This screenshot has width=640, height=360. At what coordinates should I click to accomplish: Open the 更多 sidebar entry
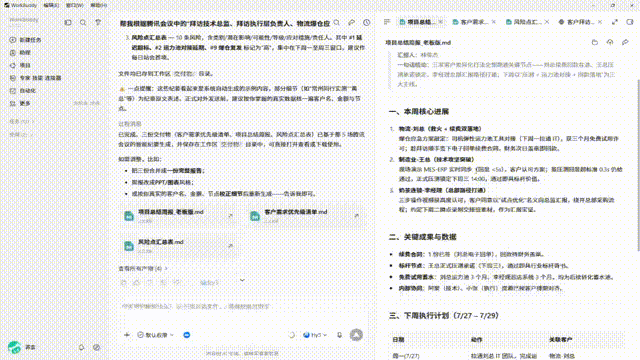(24, 103)
